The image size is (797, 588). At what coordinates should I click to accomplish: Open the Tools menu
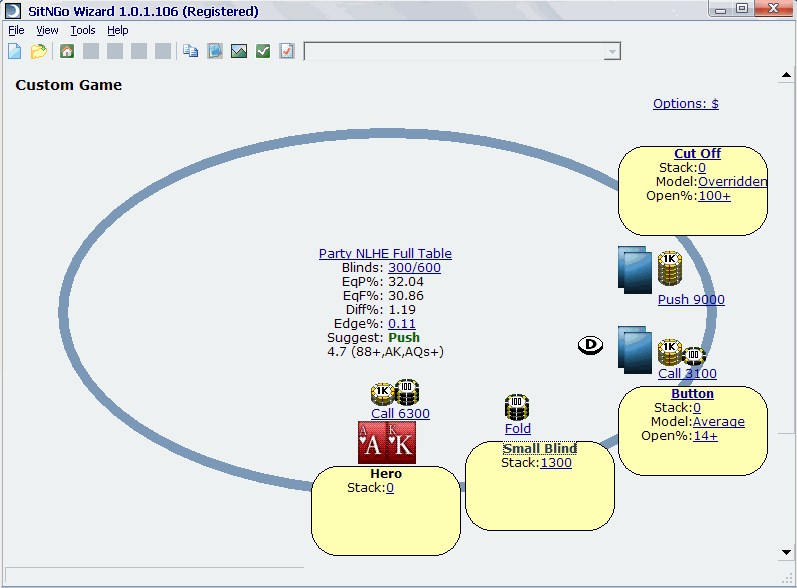pyautogui.click(x=83, y=31)
